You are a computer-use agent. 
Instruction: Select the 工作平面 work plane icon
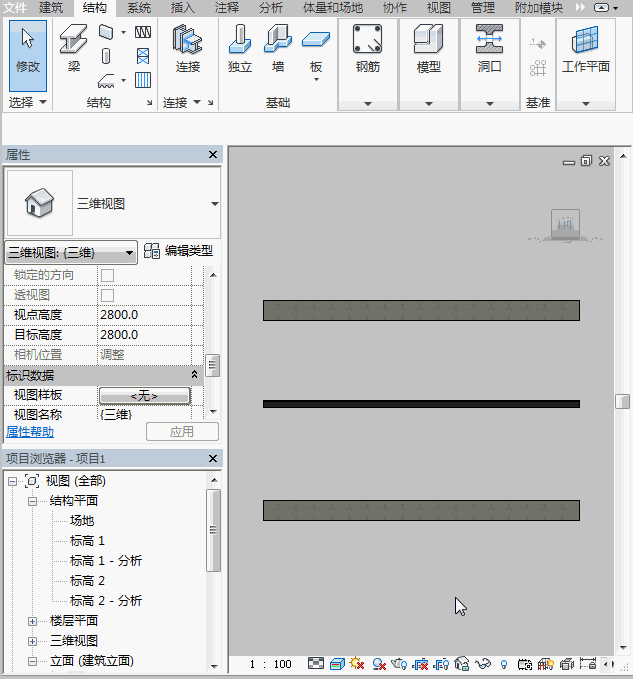[585, 50]
